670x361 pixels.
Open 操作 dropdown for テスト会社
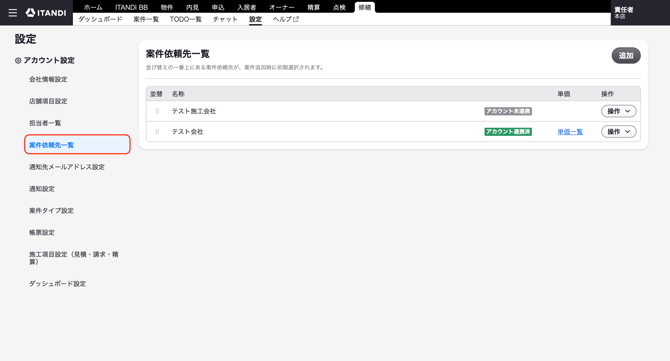point(618,132)
